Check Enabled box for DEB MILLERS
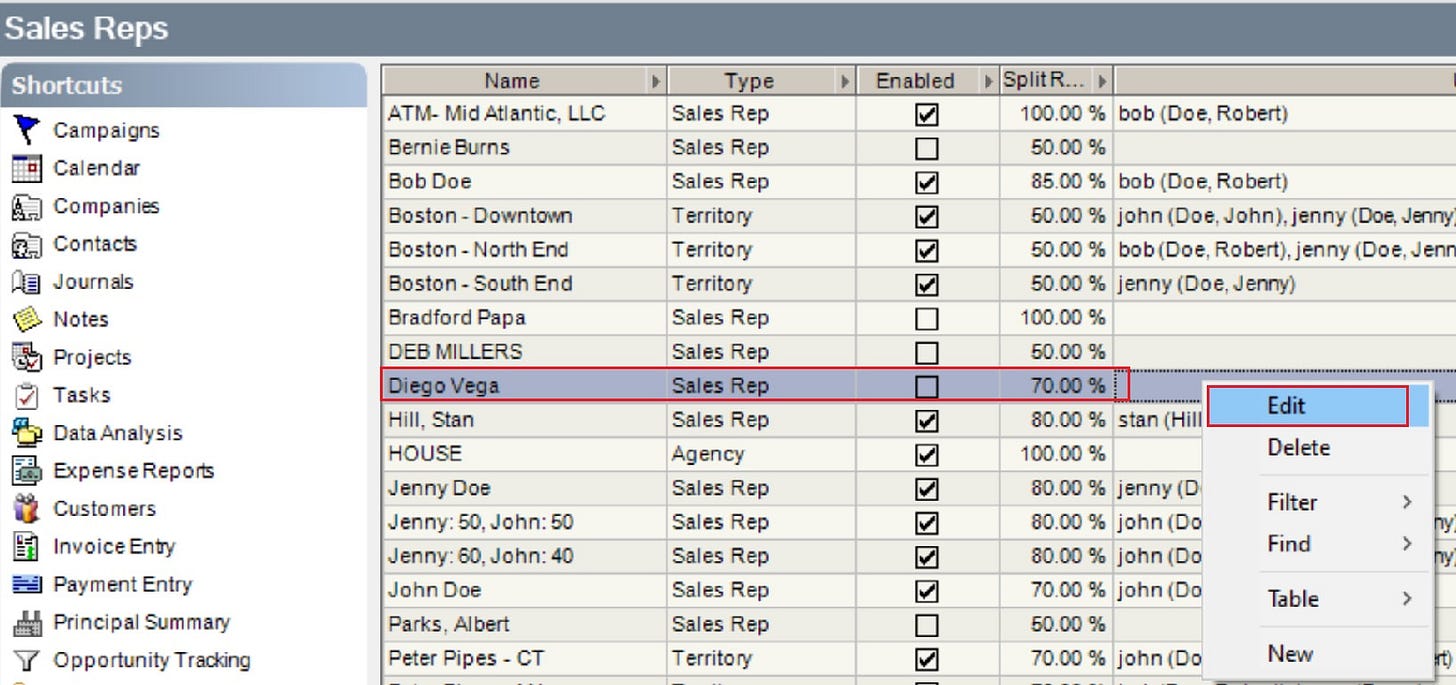Screen dimensions: 1456x685 pos(927,352)
